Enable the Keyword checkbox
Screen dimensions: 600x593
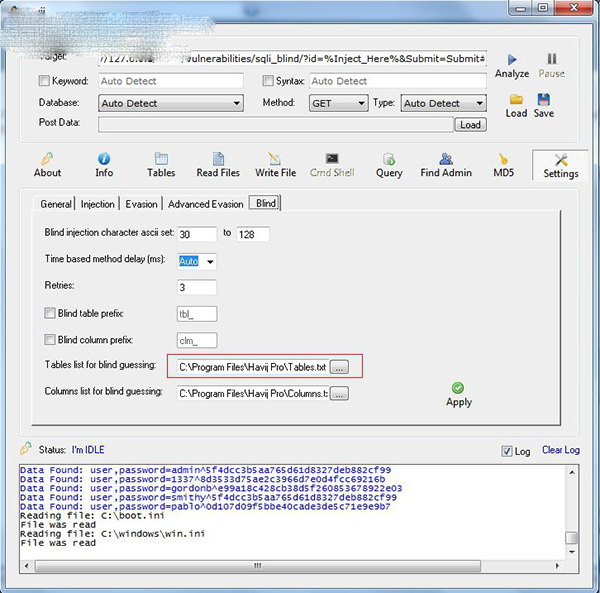44,81
